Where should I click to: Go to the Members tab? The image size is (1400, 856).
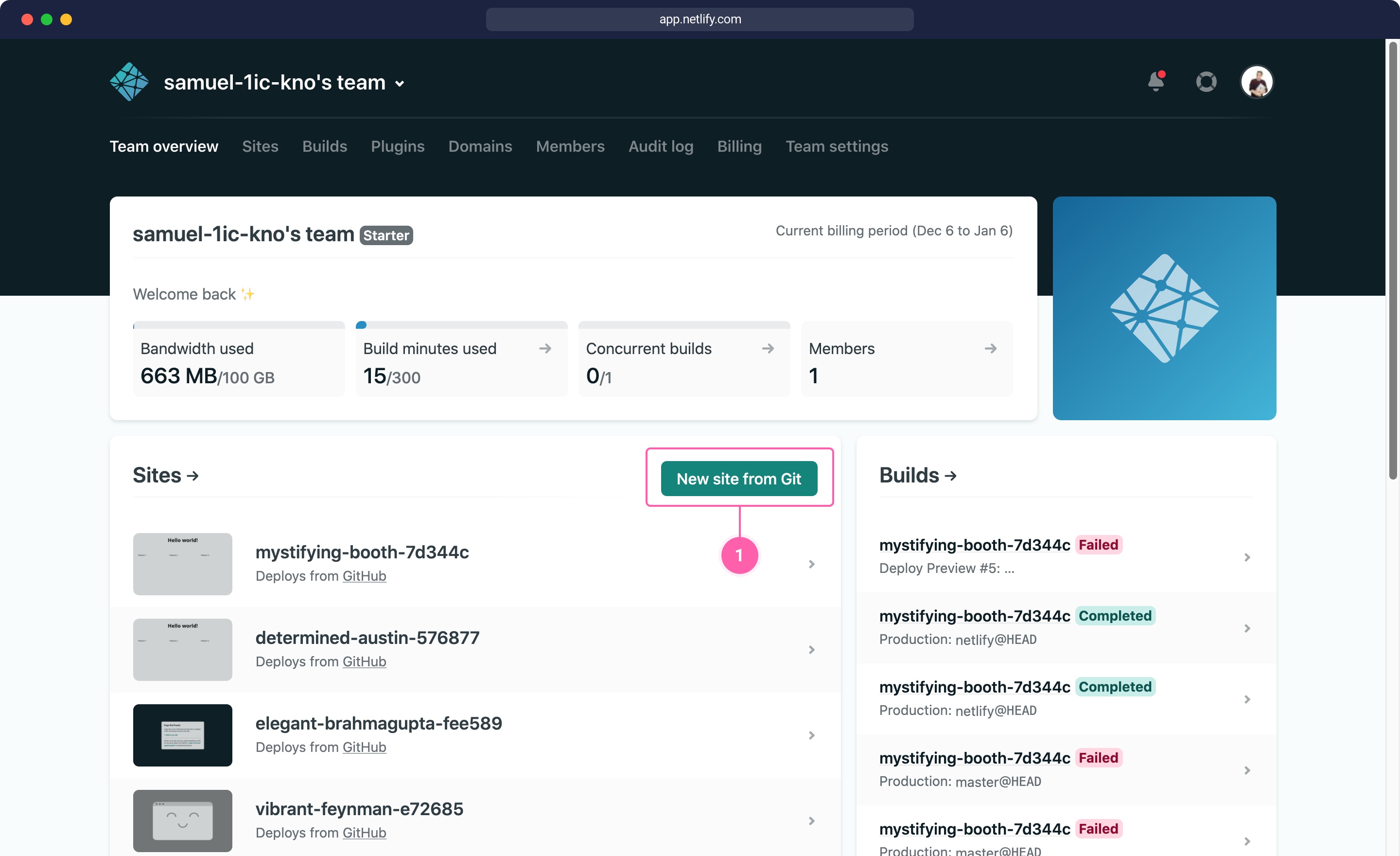tap(570, 146)
